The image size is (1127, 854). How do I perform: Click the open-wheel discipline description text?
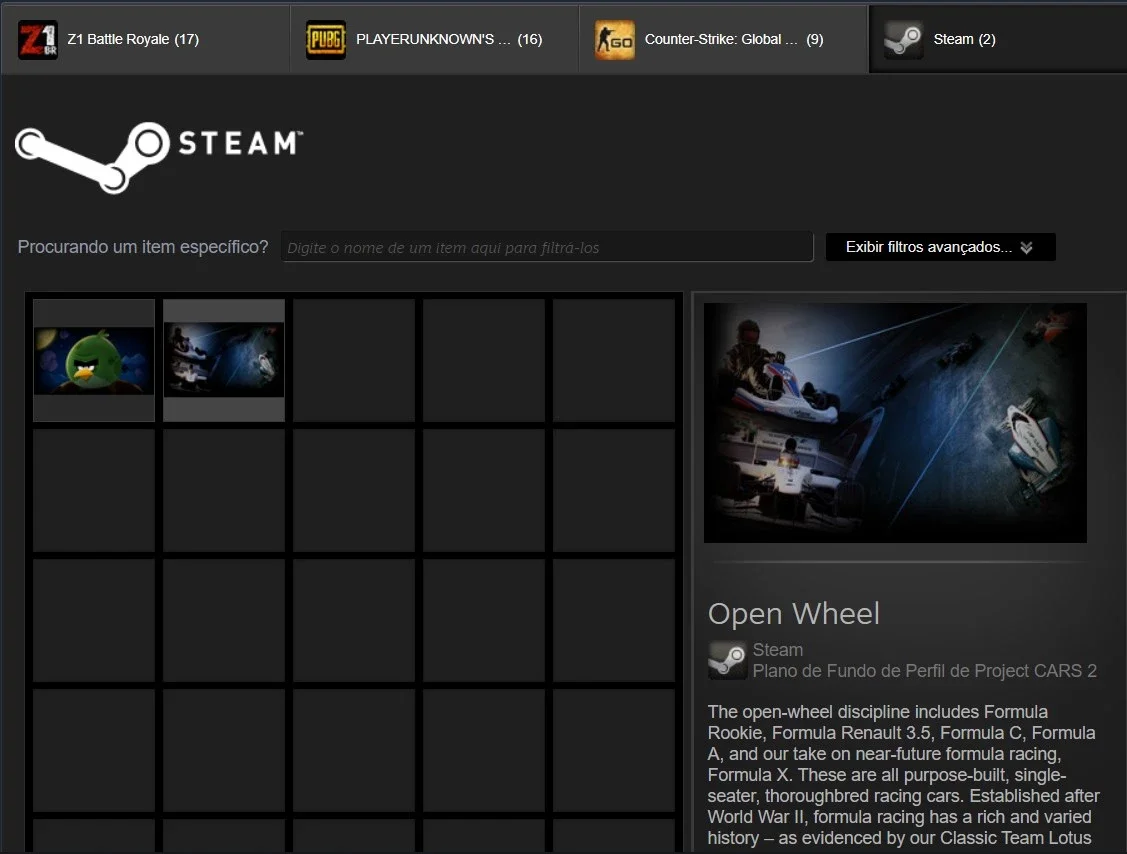(x=903, y=775)
